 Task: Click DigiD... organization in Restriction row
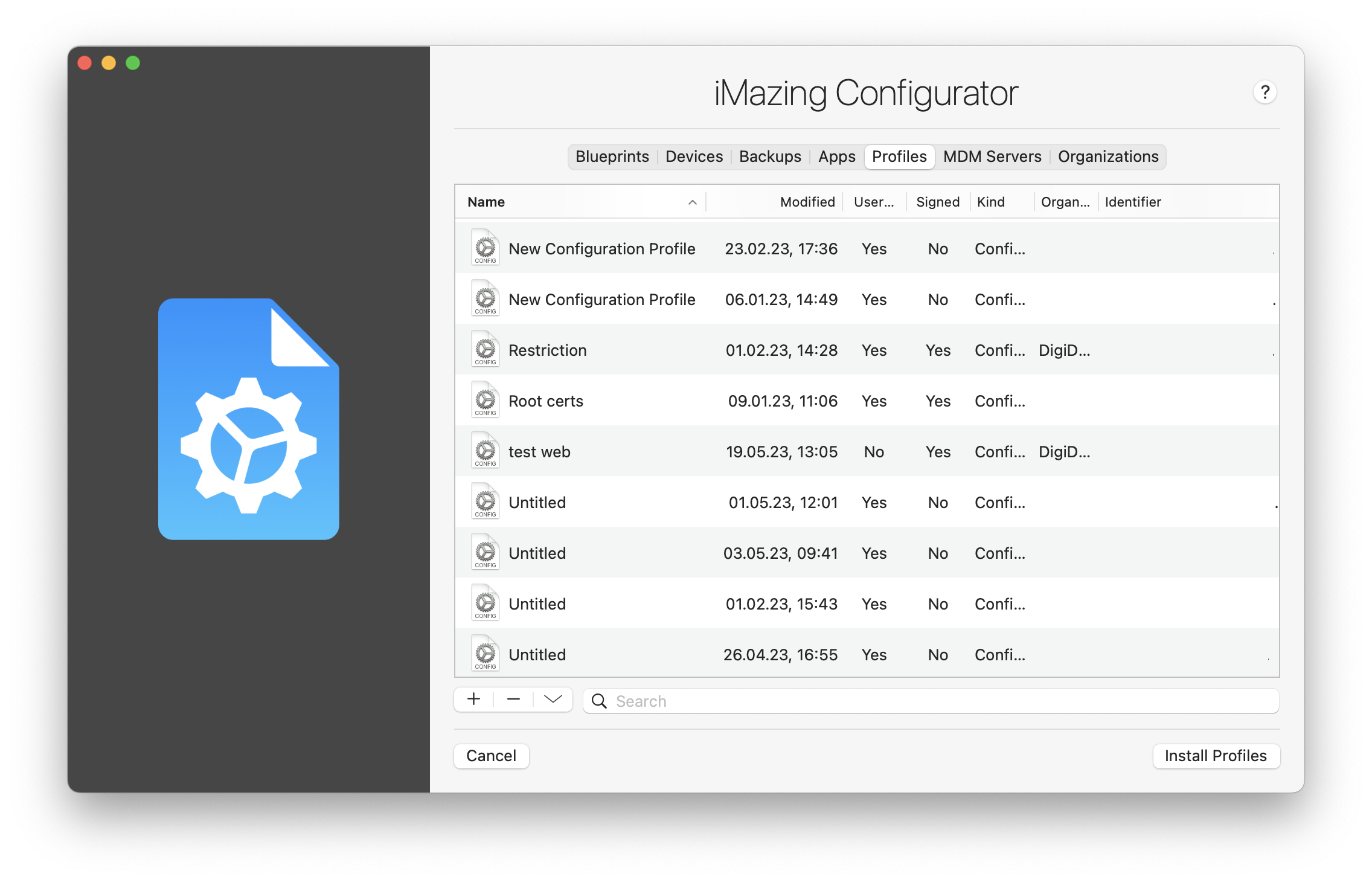coord(1064,350)
